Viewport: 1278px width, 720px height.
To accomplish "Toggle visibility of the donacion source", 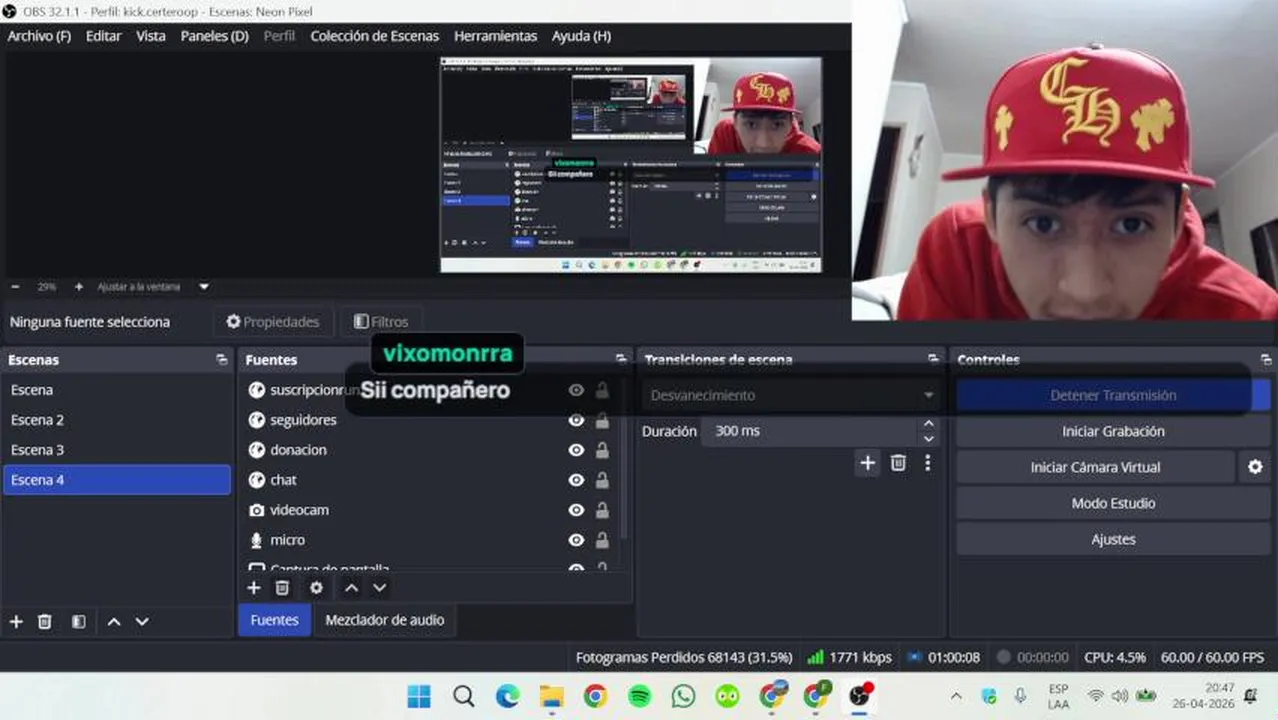I will [x=576, y=450].
